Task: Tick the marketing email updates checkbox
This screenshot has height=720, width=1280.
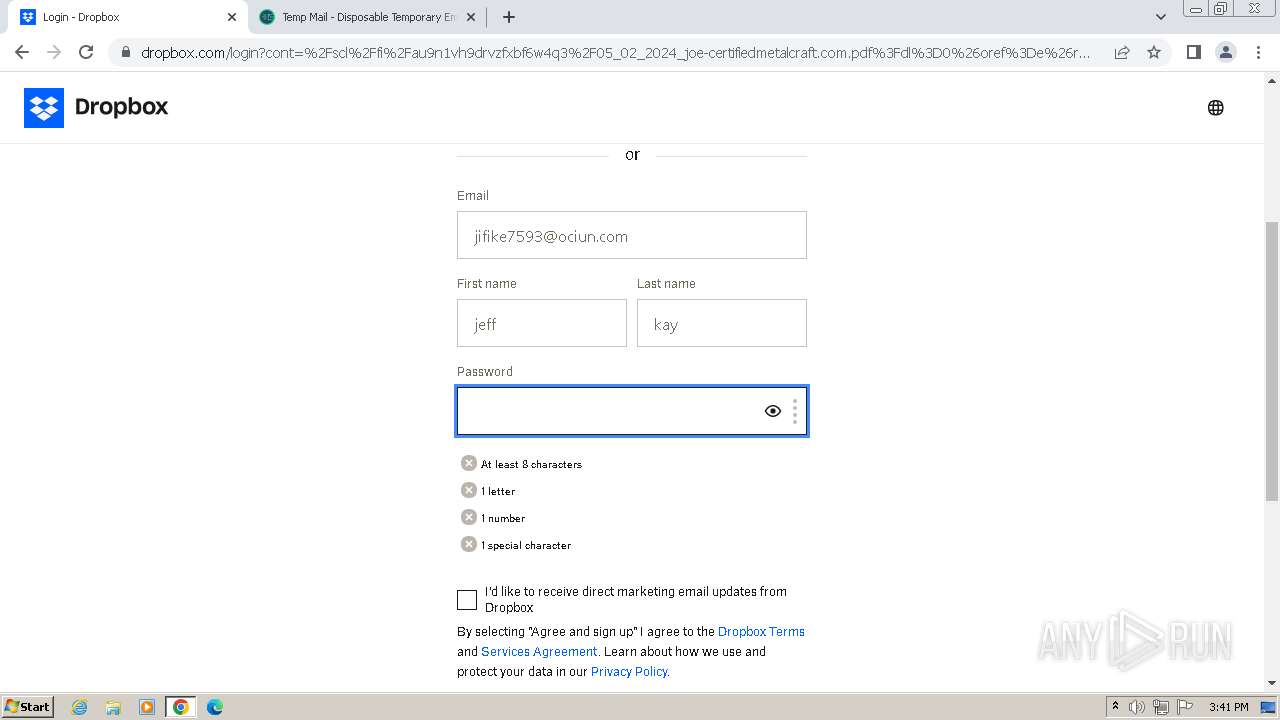Action: click(x=467, y=600)
